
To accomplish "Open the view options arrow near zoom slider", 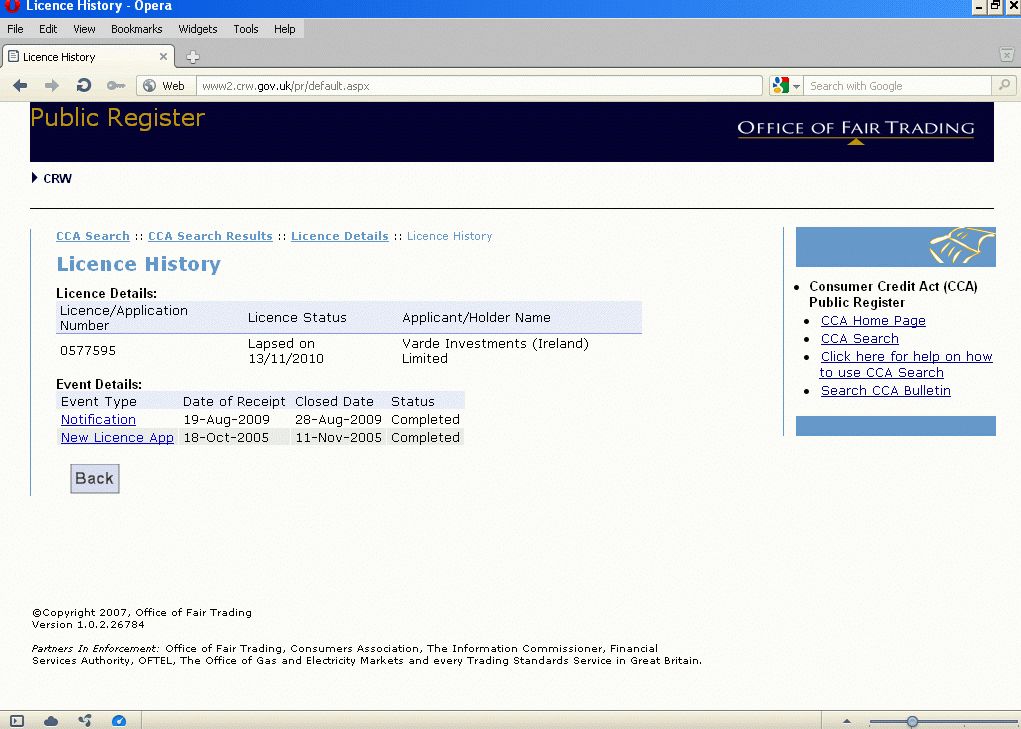I will 846,721.
